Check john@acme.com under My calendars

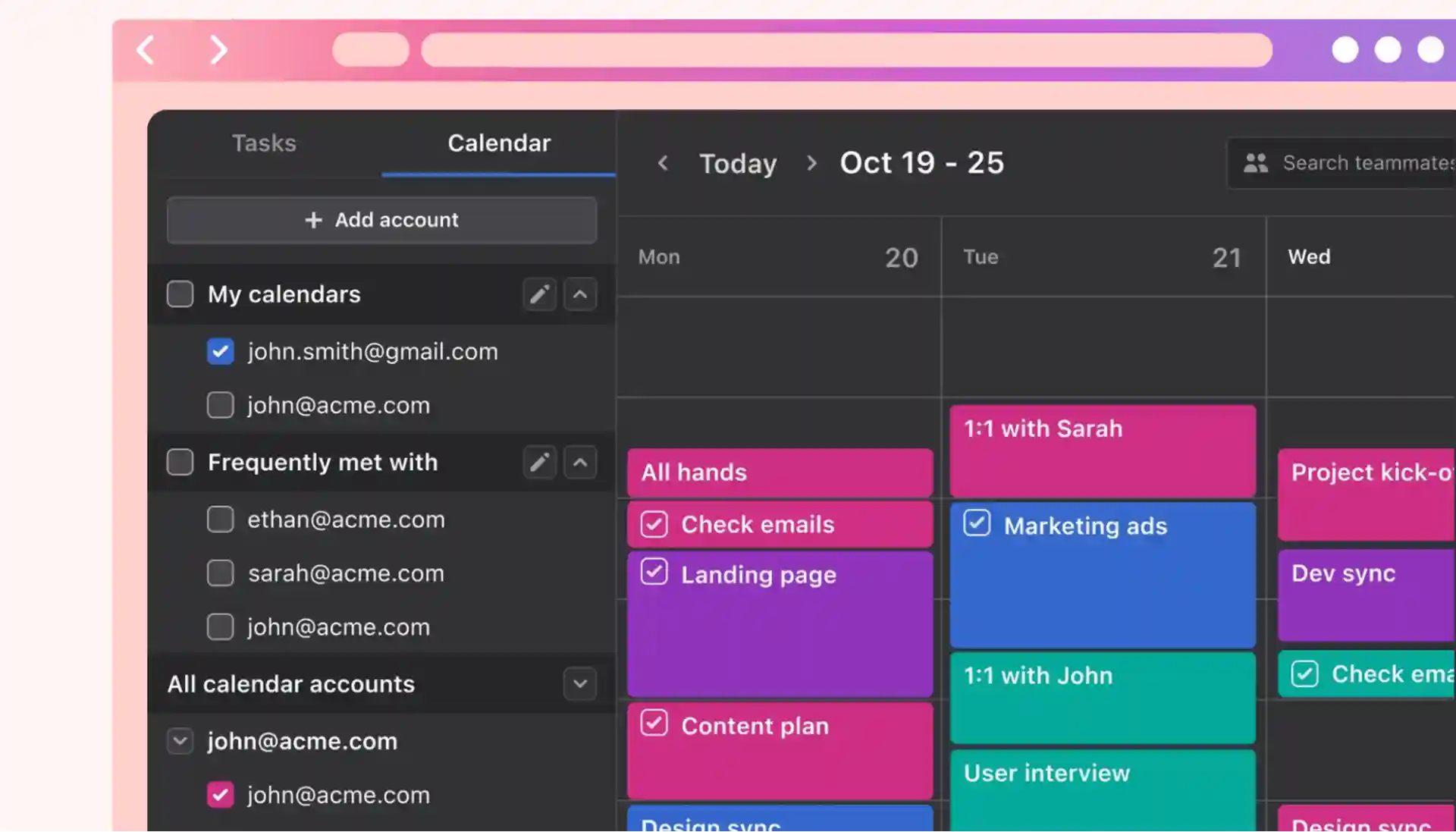coord(221,405)
